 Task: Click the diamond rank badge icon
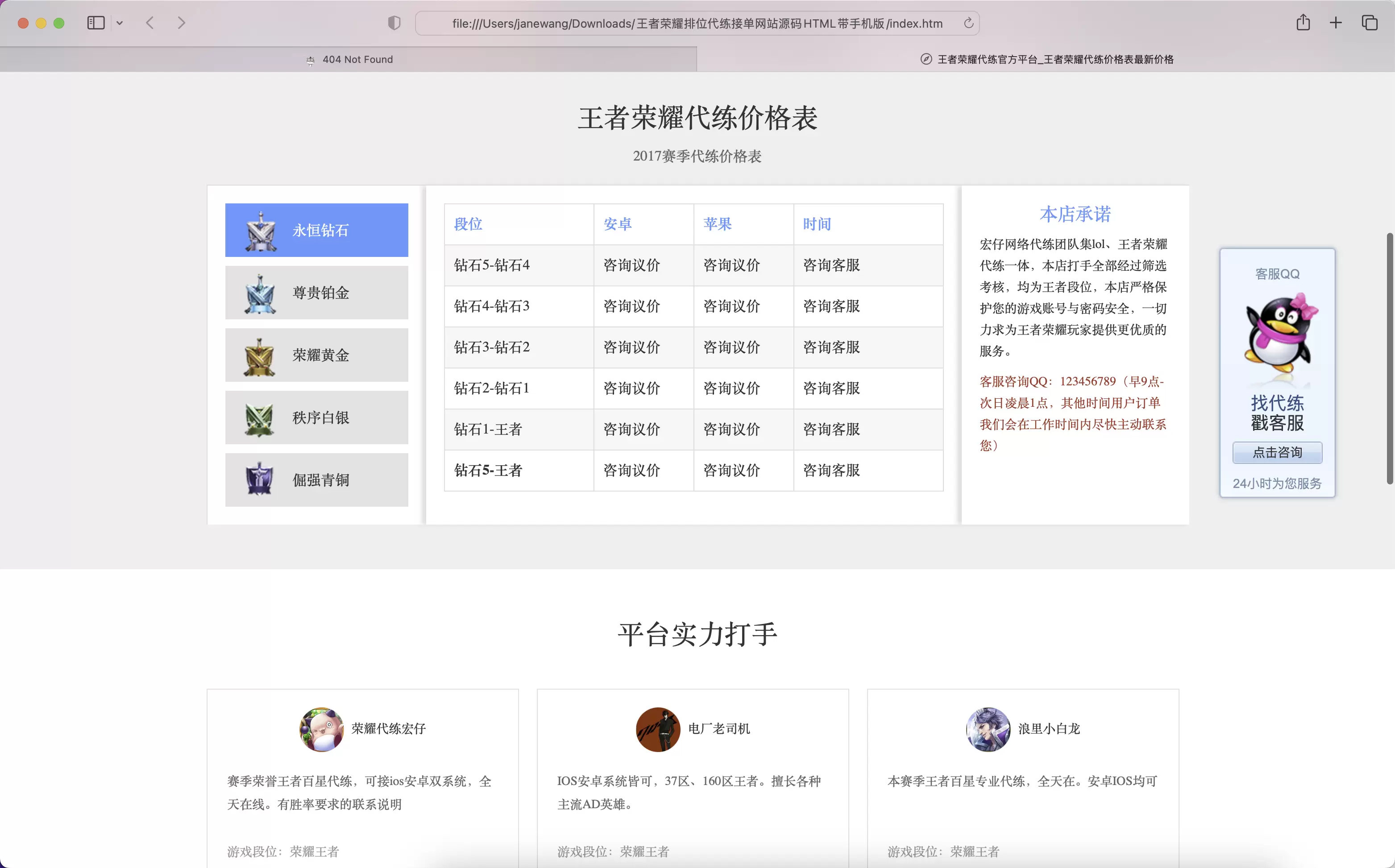[x=260, y=231]
